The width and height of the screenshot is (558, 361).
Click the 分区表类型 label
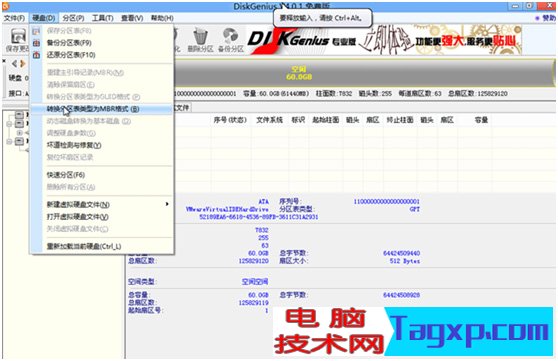tap(297, 209)
